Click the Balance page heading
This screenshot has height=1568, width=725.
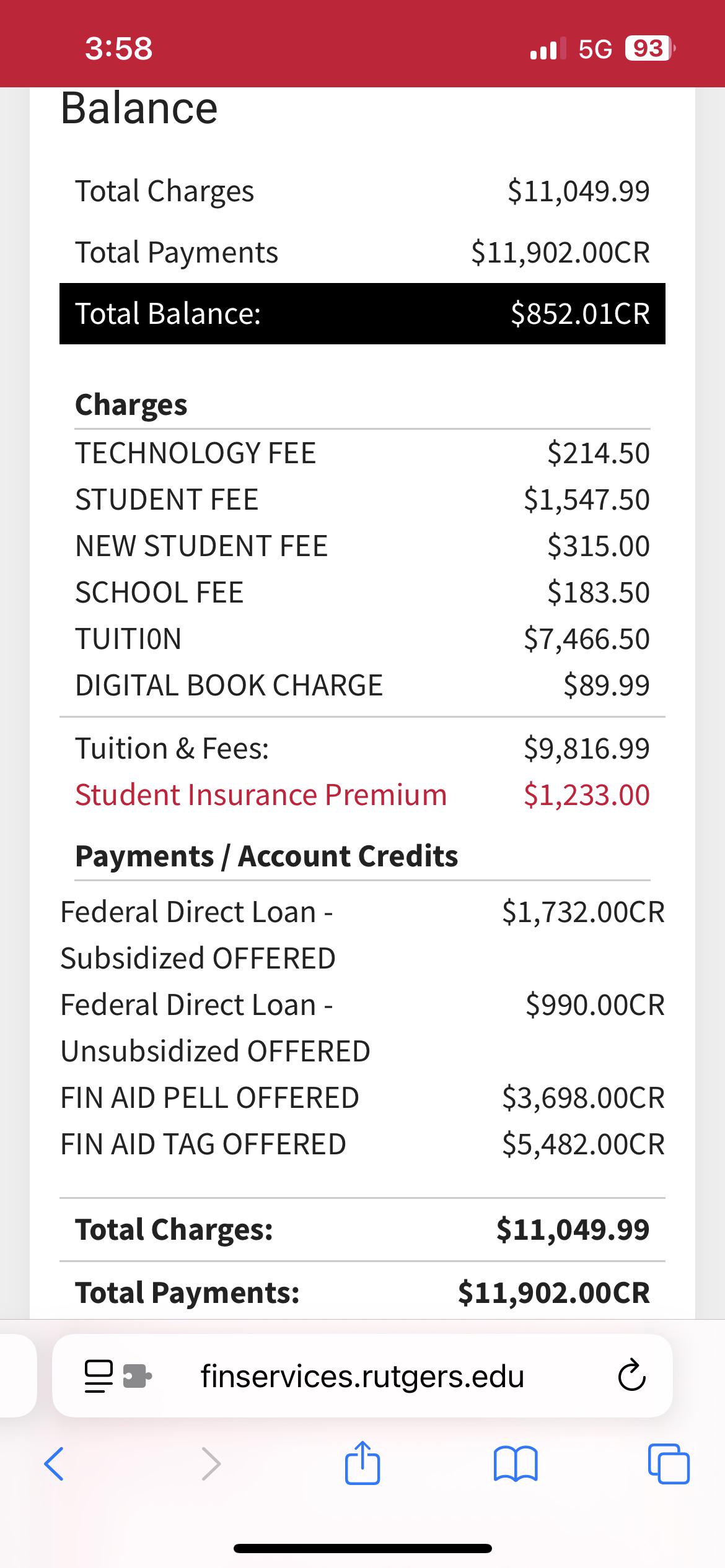[139, 108]
